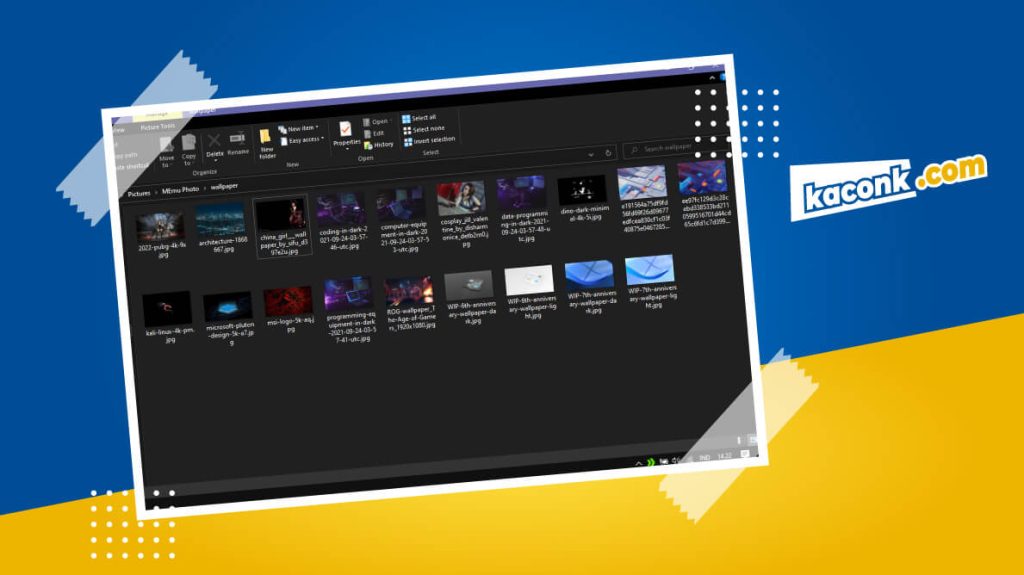Select the WIP-7th-anniversary-wallpaper-dark thumbnail

[590, 274]
